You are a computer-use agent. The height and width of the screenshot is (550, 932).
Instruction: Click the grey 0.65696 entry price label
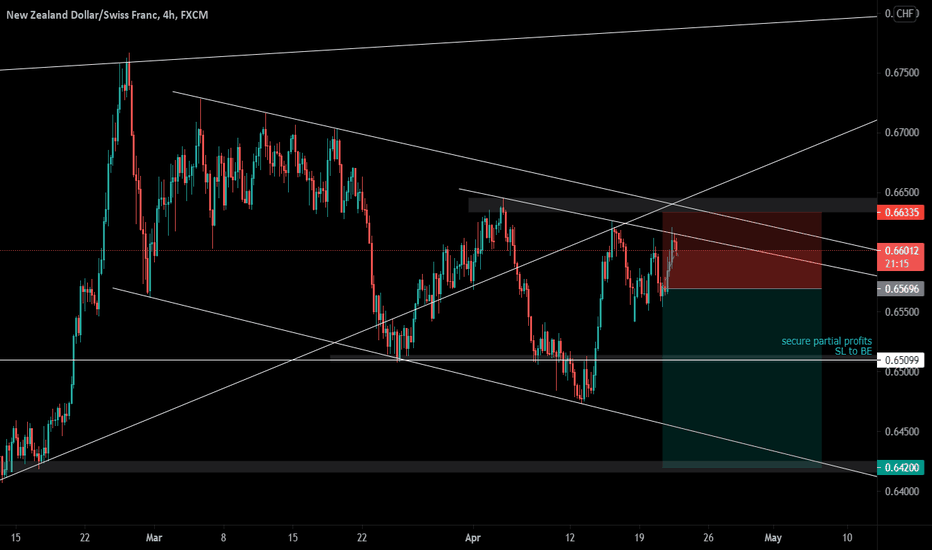[900, 289]
